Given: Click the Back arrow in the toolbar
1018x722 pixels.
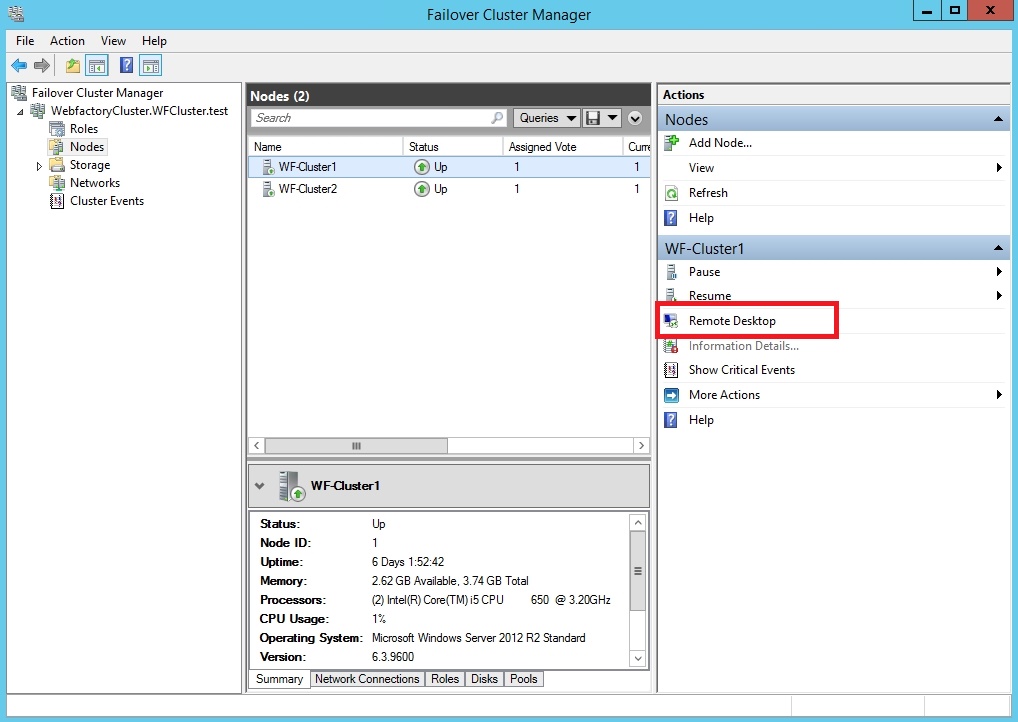Looking at the screenshot, I should point(18,66).
